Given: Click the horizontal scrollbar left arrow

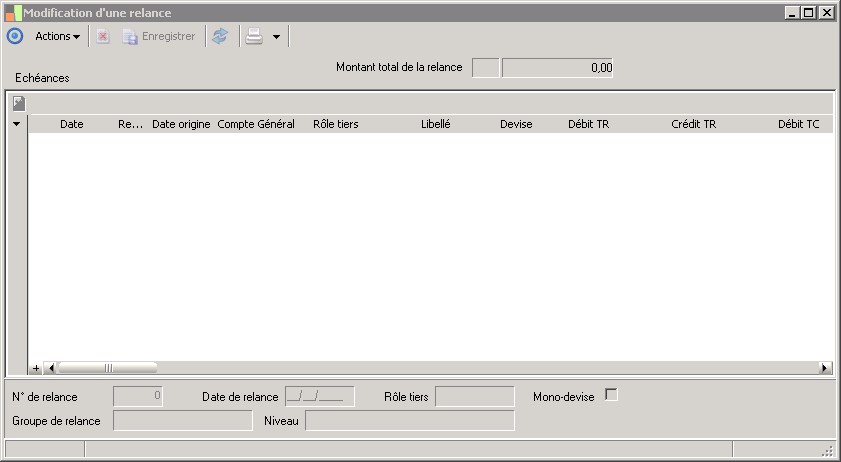Looking at the screenshot, I should point(50,368).
